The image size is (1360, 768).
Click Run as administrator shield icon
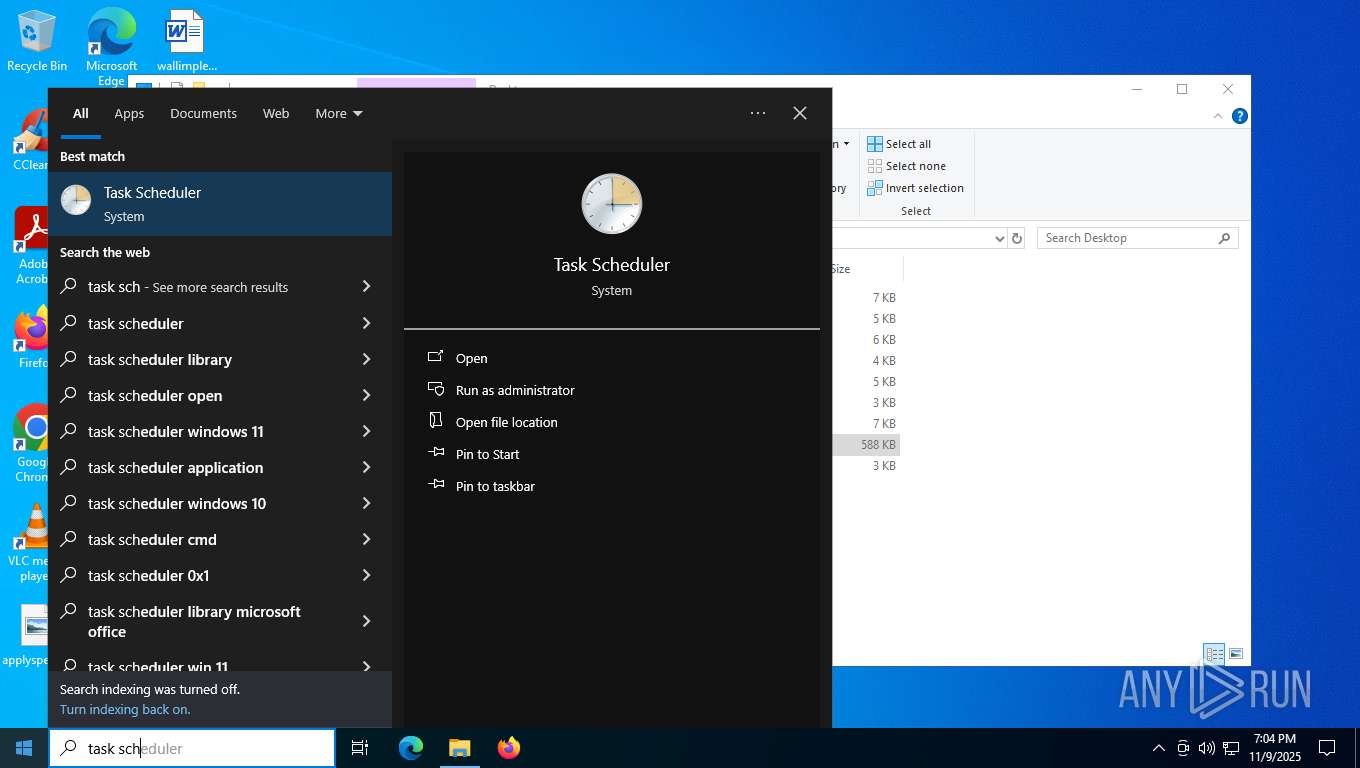pos(436,389)
